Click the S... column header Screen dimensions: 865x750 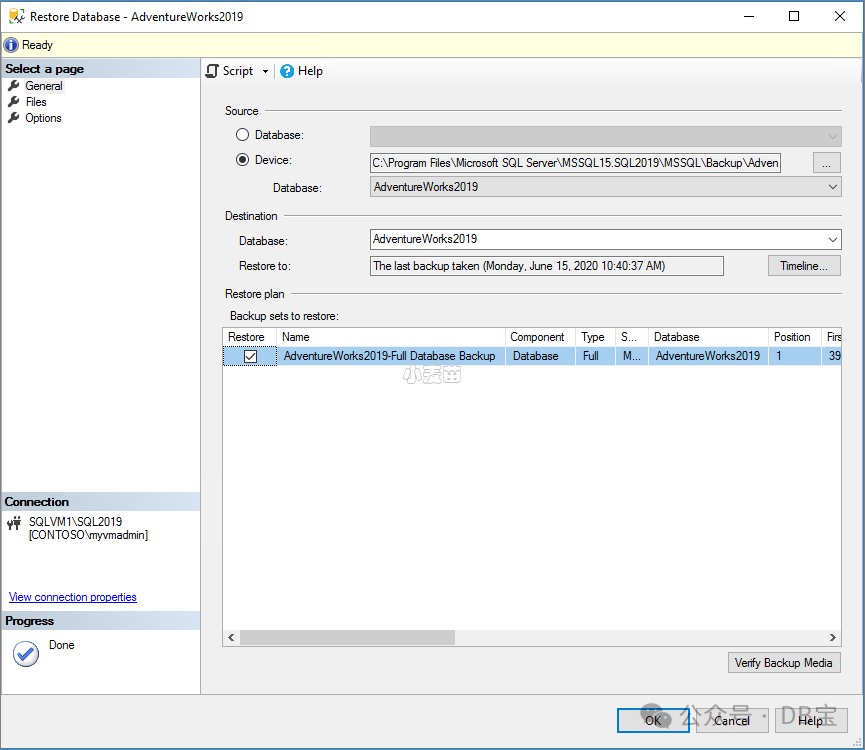(632, 337)
